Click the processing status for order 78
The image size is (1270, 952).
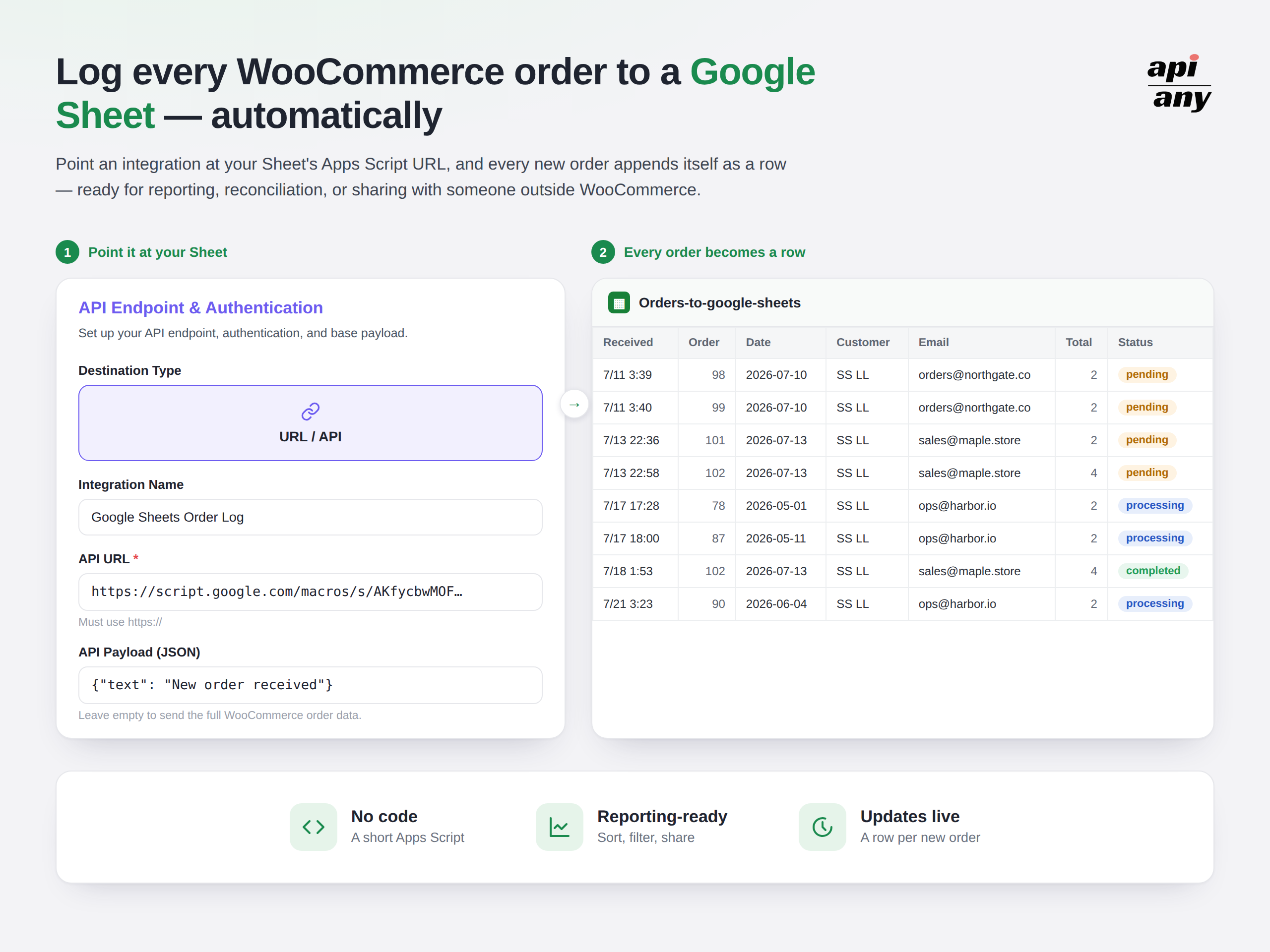coord(1154,506)
